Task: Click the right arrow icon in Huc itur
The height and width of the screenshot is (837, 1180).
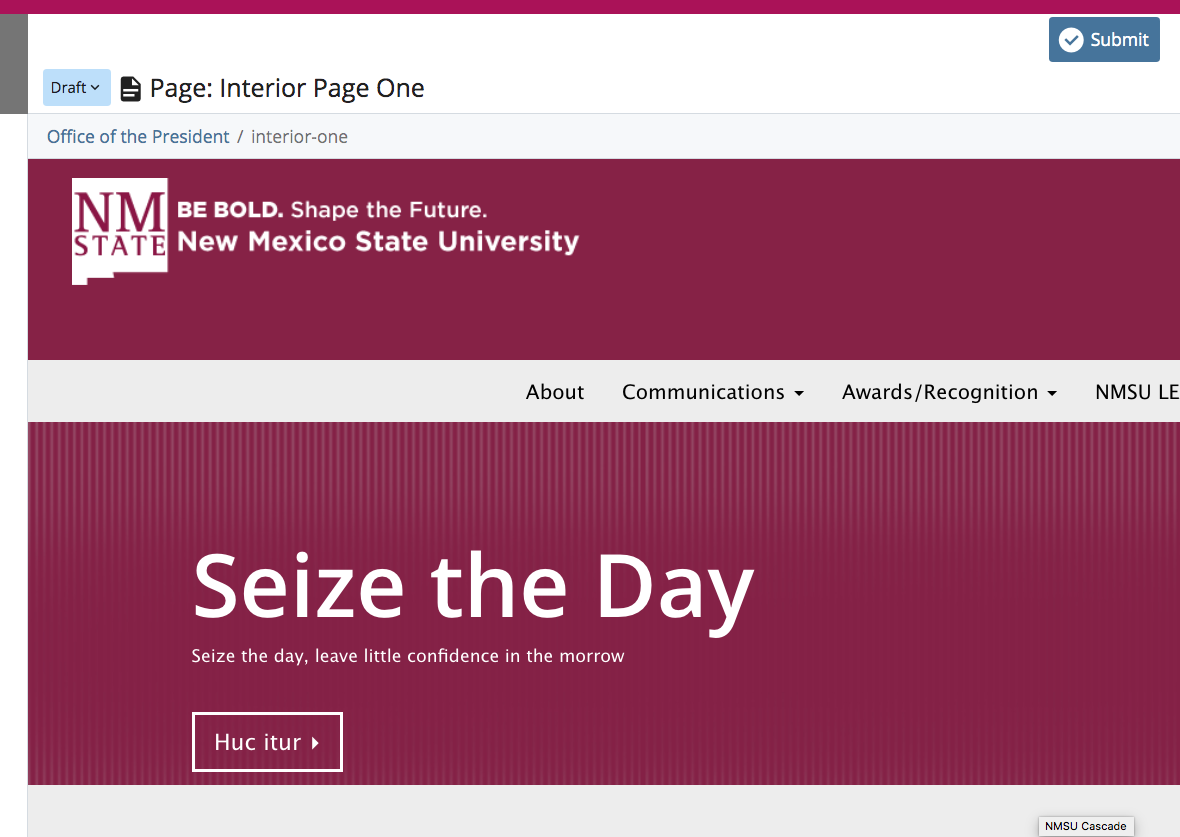Action: (x=315, y=743)
